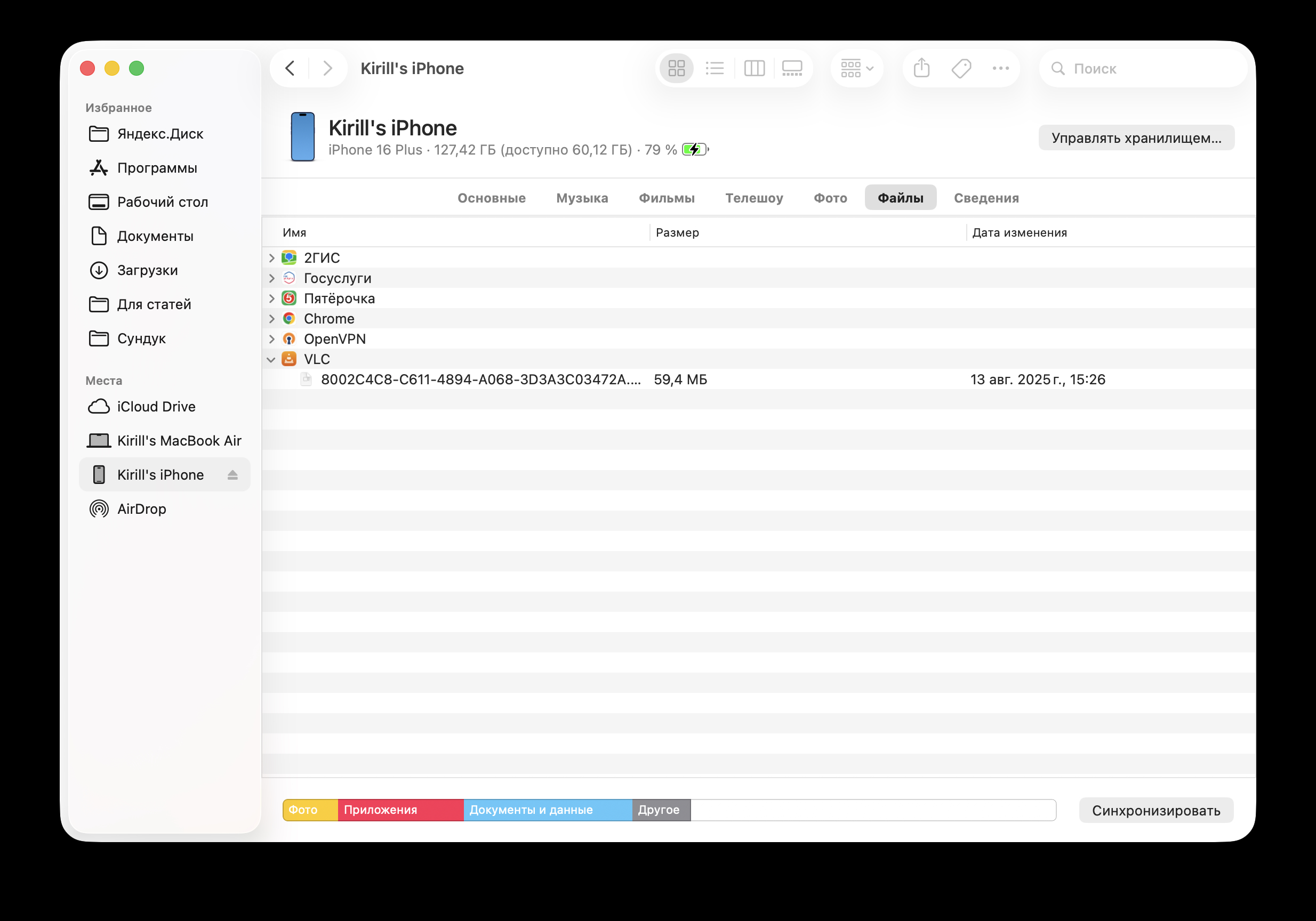Image resolution: width=1316 pixels, height=921 pixels.
Task: Open Яндекс.Диск from the sidebar
Action: pyautogui.click(x=159, y=133)
